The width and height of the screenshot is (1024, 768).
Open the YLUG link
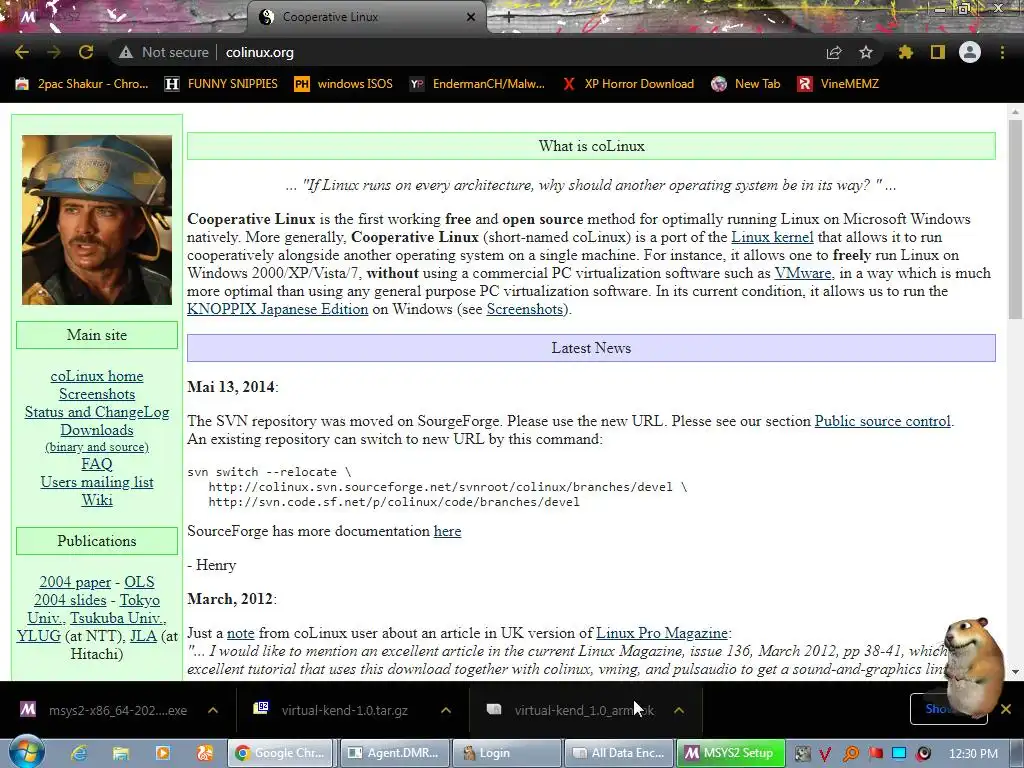coord(39,636)
